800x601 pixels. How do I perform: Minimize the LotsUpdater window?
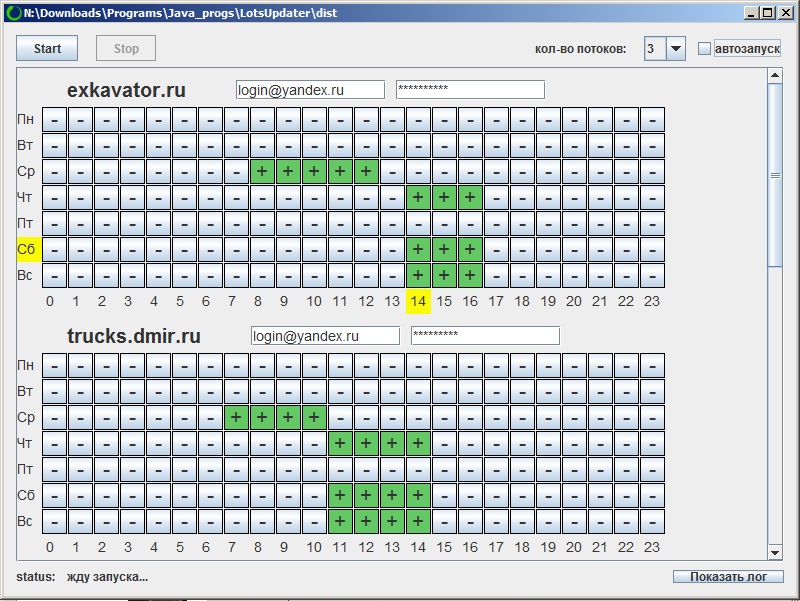pos(751,13)
